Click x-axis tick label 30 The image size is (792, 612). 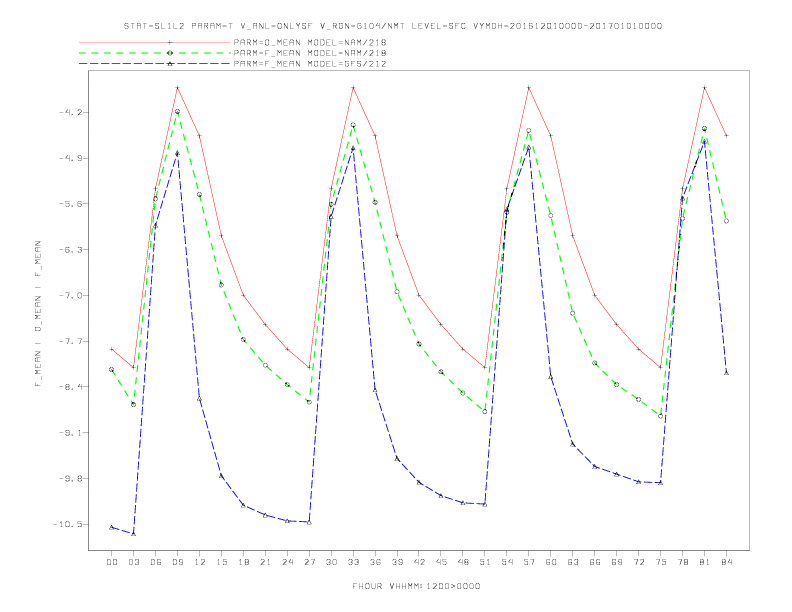pyautogui.click(x=331, y=562)
